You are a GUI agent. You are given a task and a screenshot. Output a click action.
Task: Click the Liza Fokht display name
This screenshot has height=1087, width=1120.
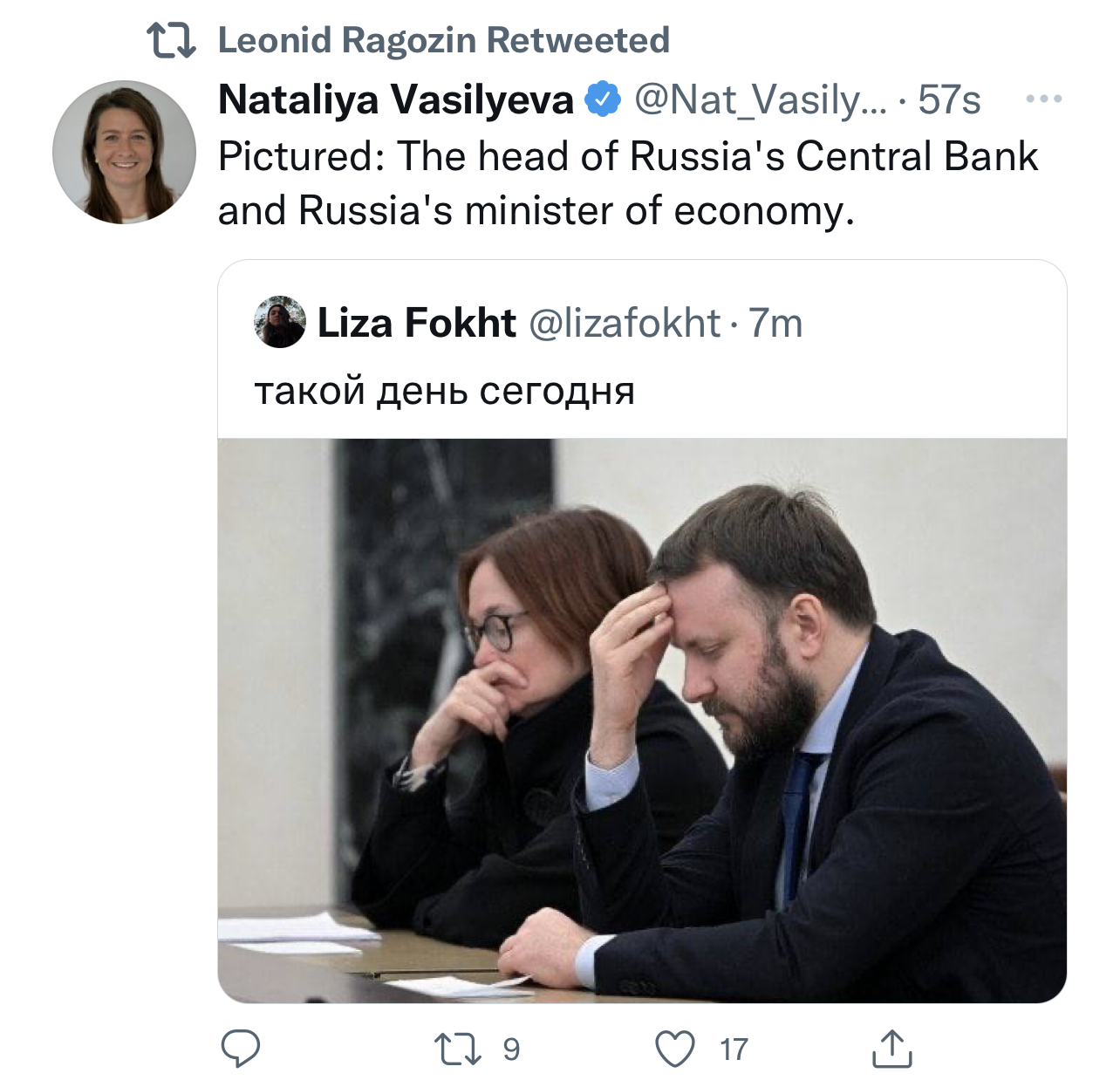416,323
